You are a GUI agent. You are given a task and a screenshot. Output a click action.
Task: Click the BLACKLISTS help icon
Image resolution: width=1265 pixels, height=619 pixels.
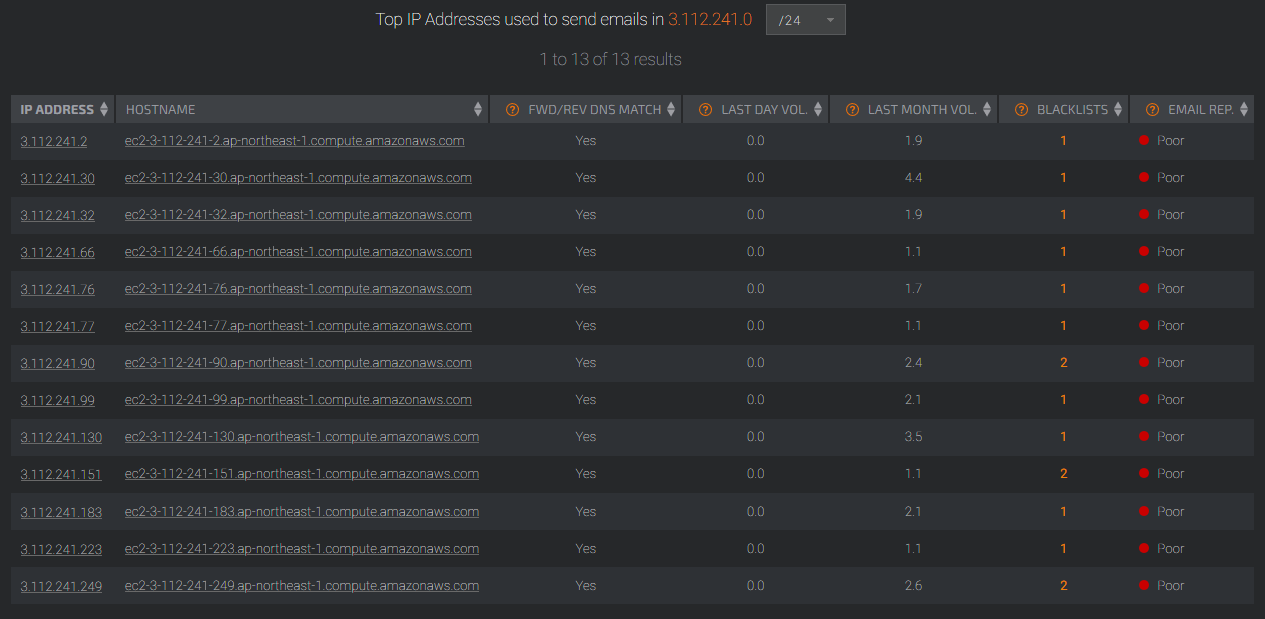(1021, 110)
